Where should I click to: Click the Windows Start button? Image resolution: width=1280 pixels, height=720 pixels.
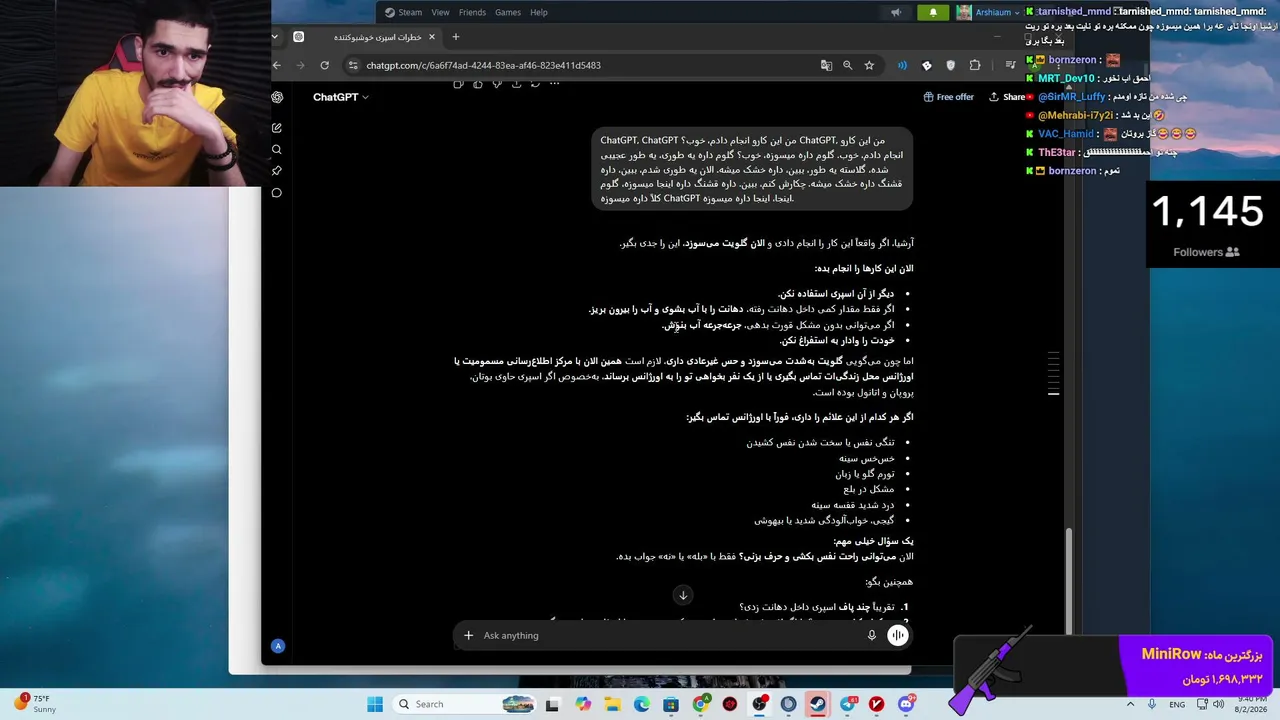click(375, 704)
